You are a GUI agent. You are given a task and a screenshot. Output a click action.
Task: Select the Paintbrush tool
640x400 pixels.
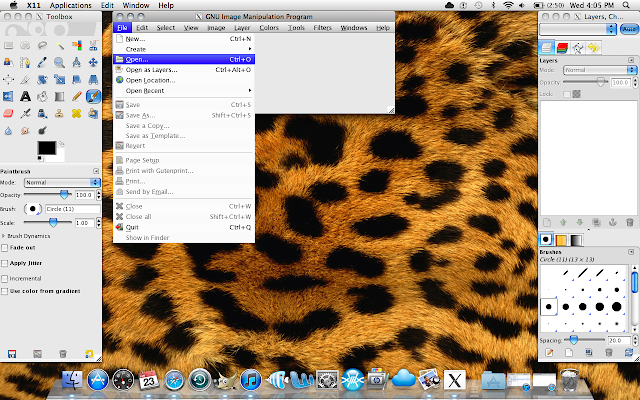pos(93,96)
